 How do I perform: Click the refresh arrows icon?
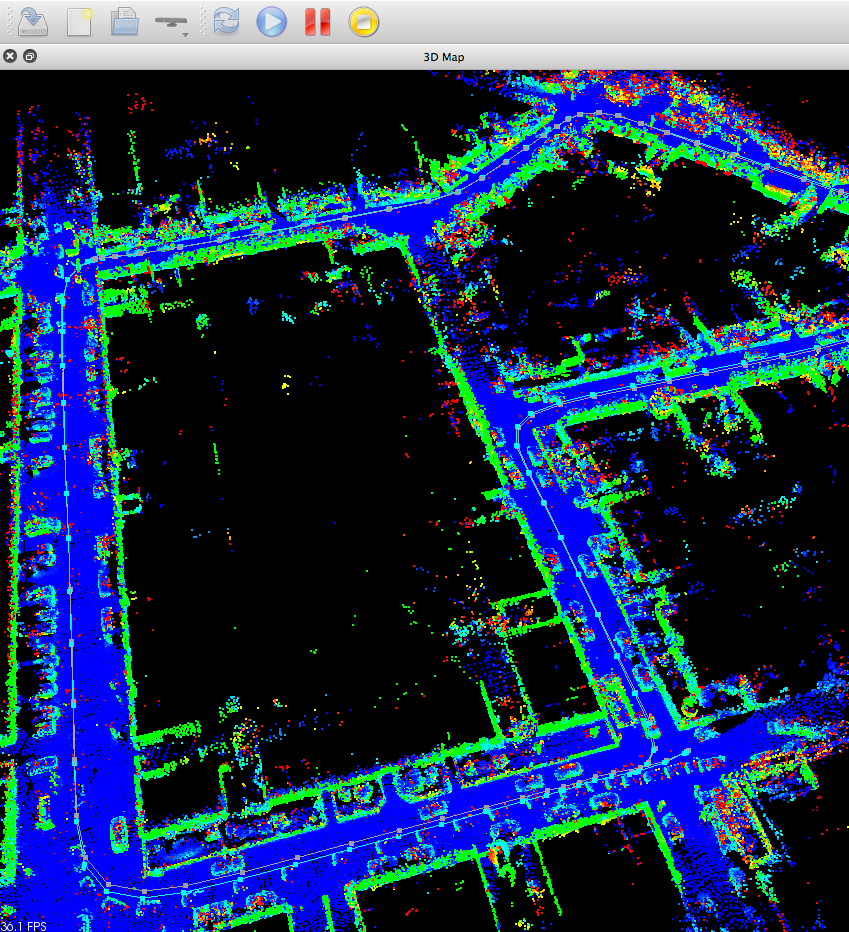click(x=227, y=21)
